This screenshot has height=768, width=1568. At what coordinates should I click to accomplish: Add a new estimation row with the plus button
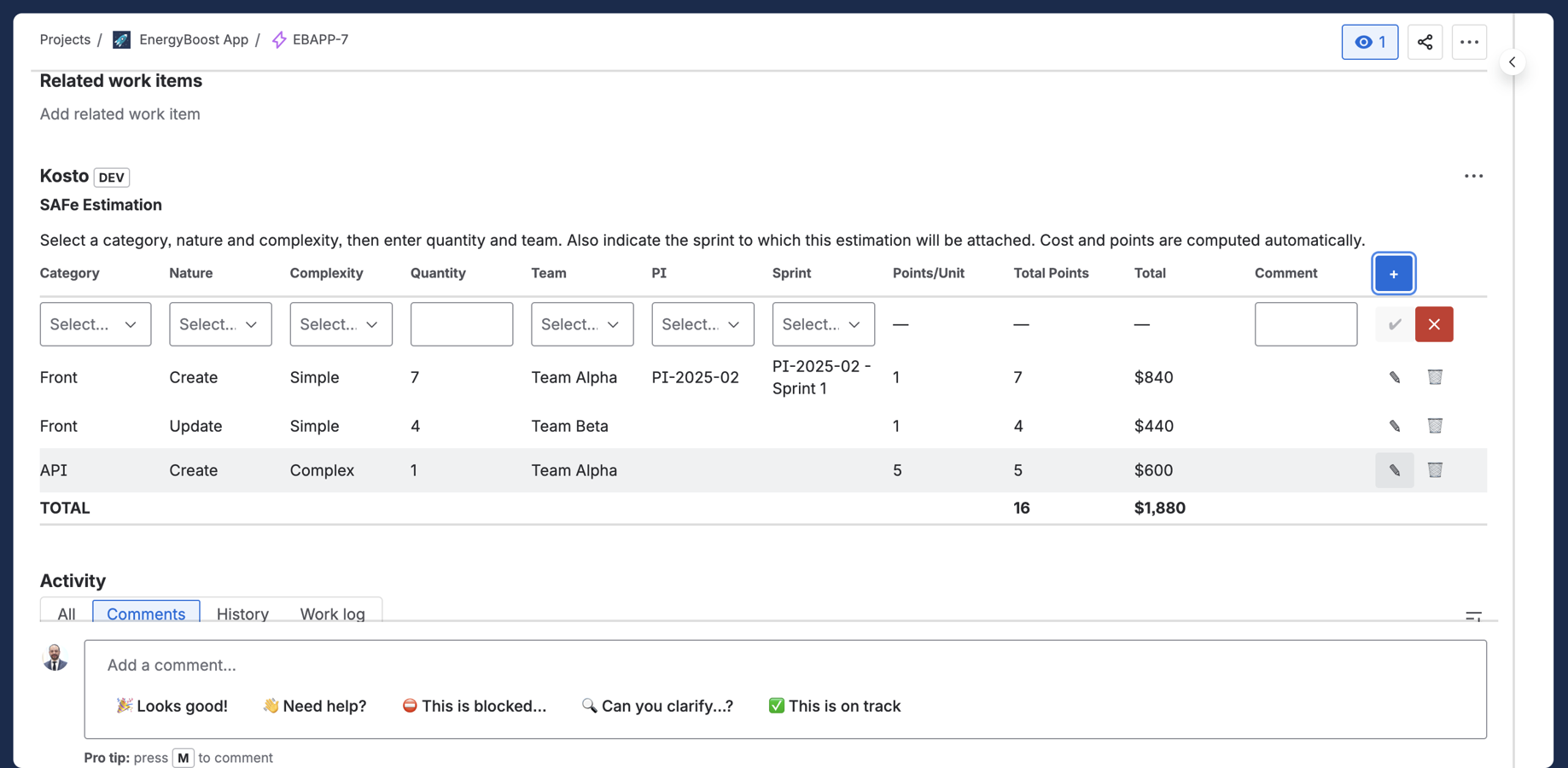tap(1393, 273)
